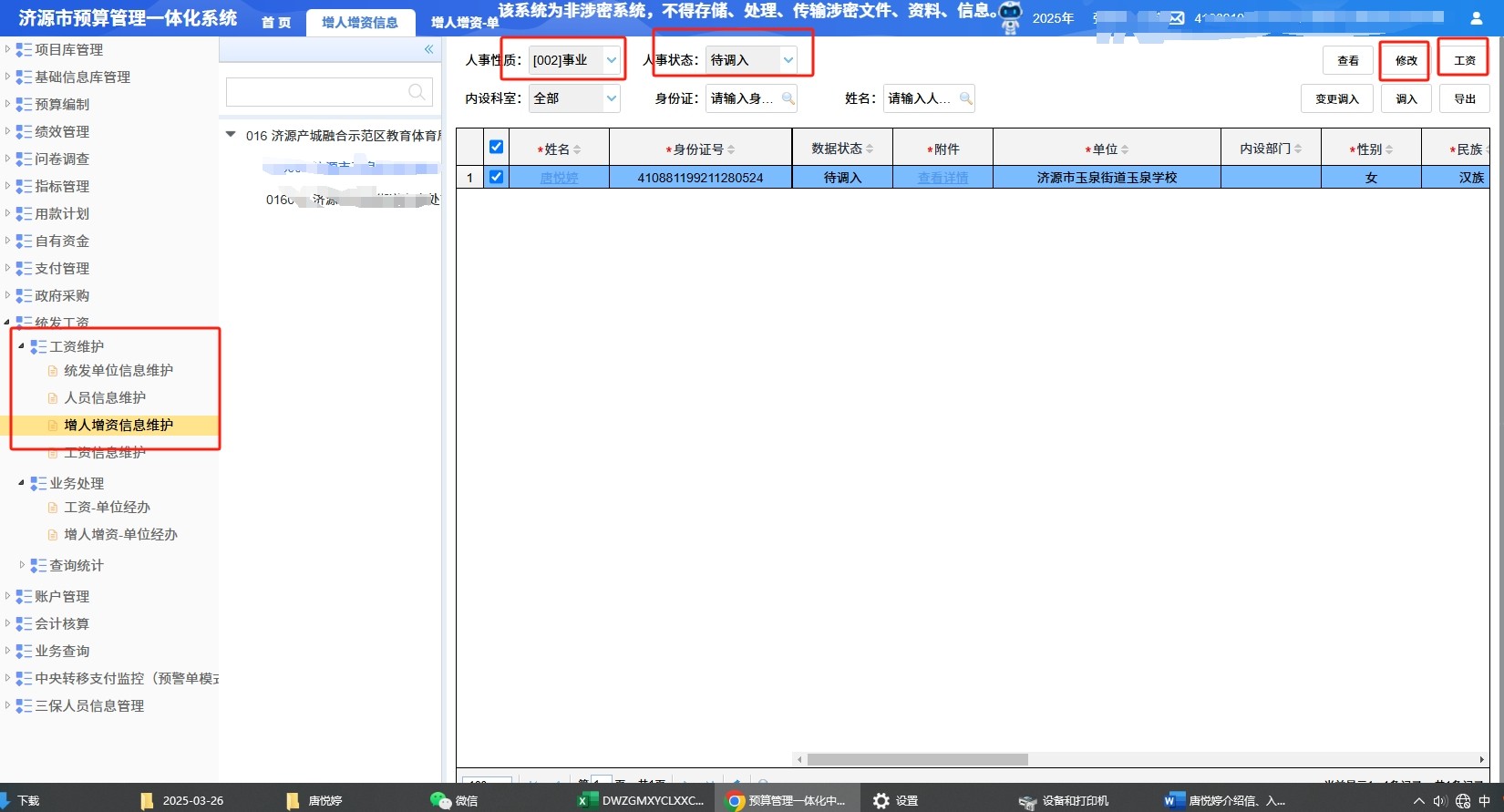Click the robot assistant icon in header
Image resolution: width=1504 pixels, height=812 pixels.
pyautogui.click(x=1010, y=17)
